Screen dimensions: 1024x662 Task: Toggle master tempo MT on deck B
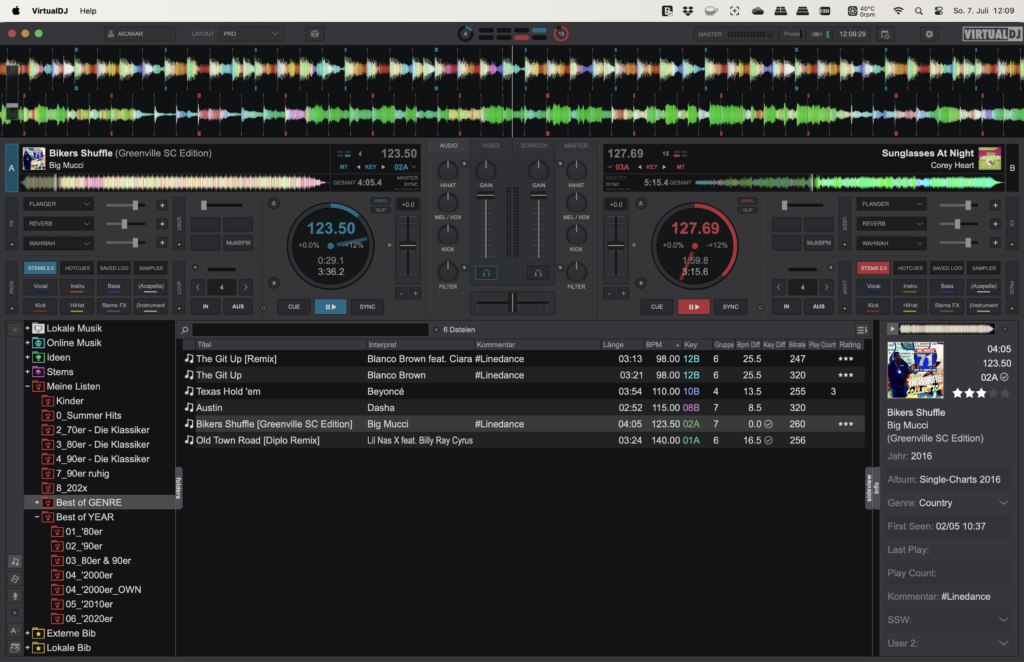[680, 167]
